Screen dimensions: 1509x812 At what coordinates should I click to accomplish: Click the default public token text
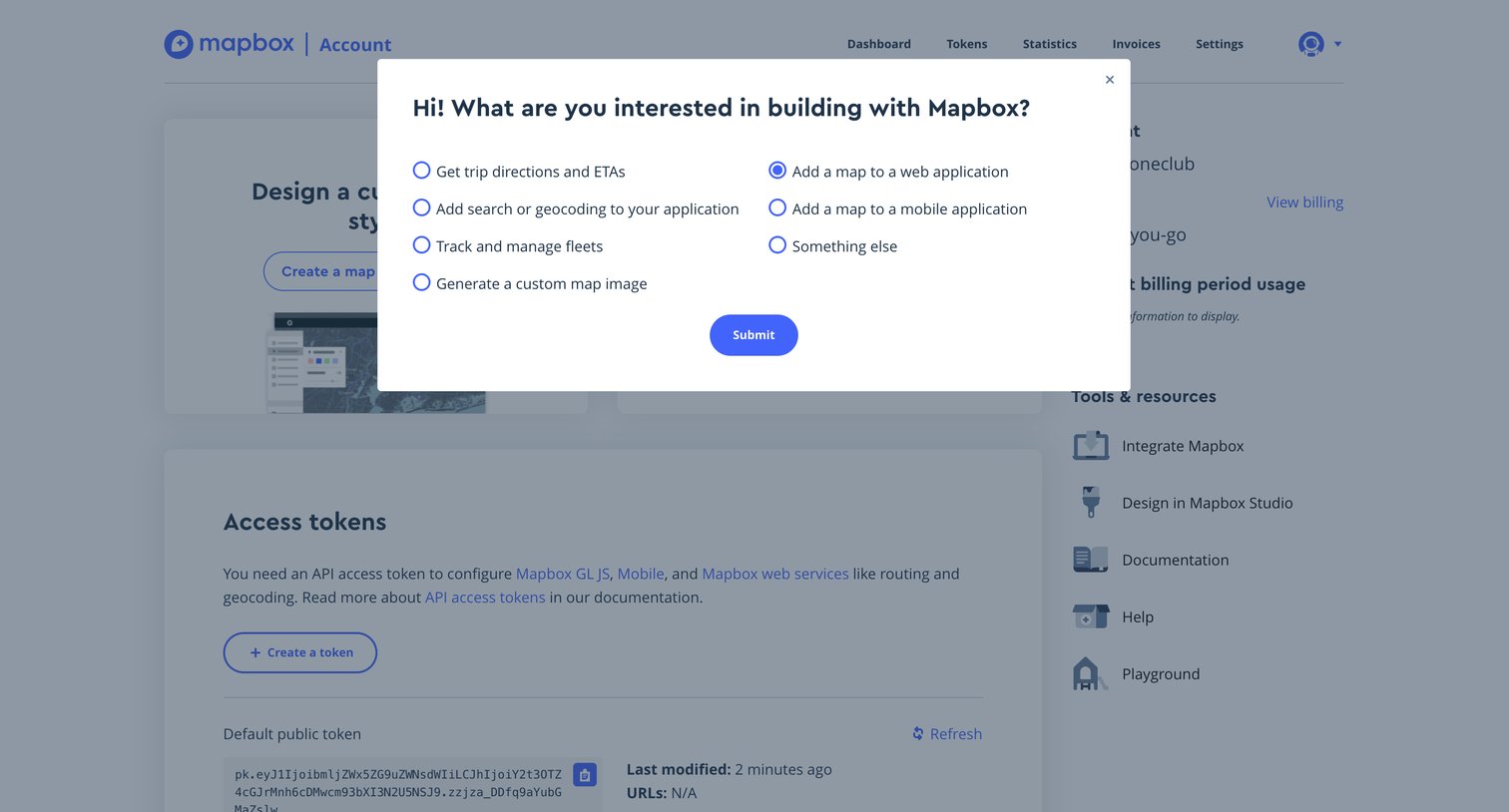pyautogui.click(x=398, y=790)
